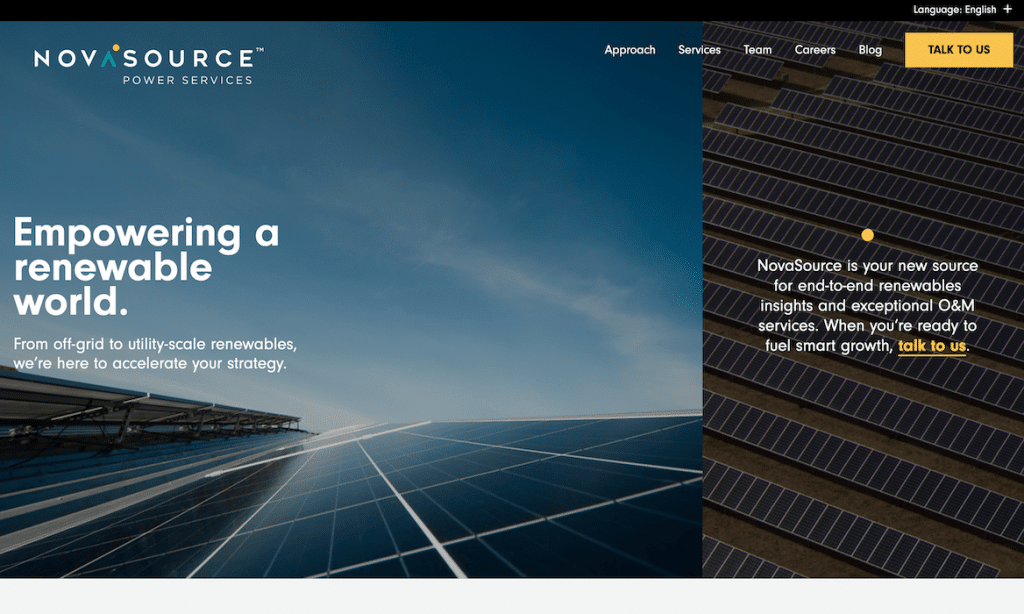This screenshot has width=1024, height=614.
Task: Click the plus icon beside Language
Action: click(x=1007, y=10)
